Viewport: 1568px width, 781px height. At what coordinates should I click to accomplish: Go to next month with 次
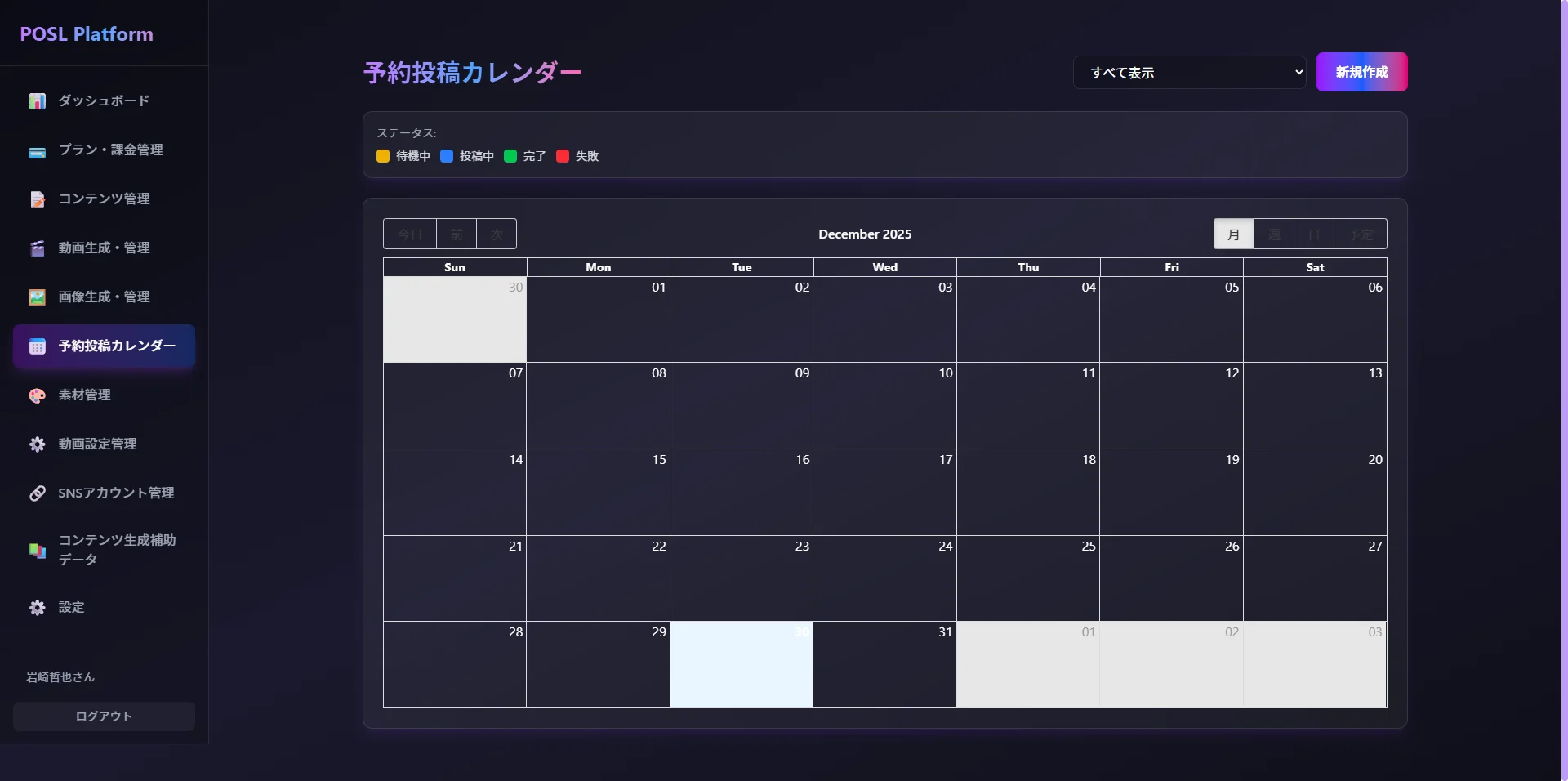[497, 234]
